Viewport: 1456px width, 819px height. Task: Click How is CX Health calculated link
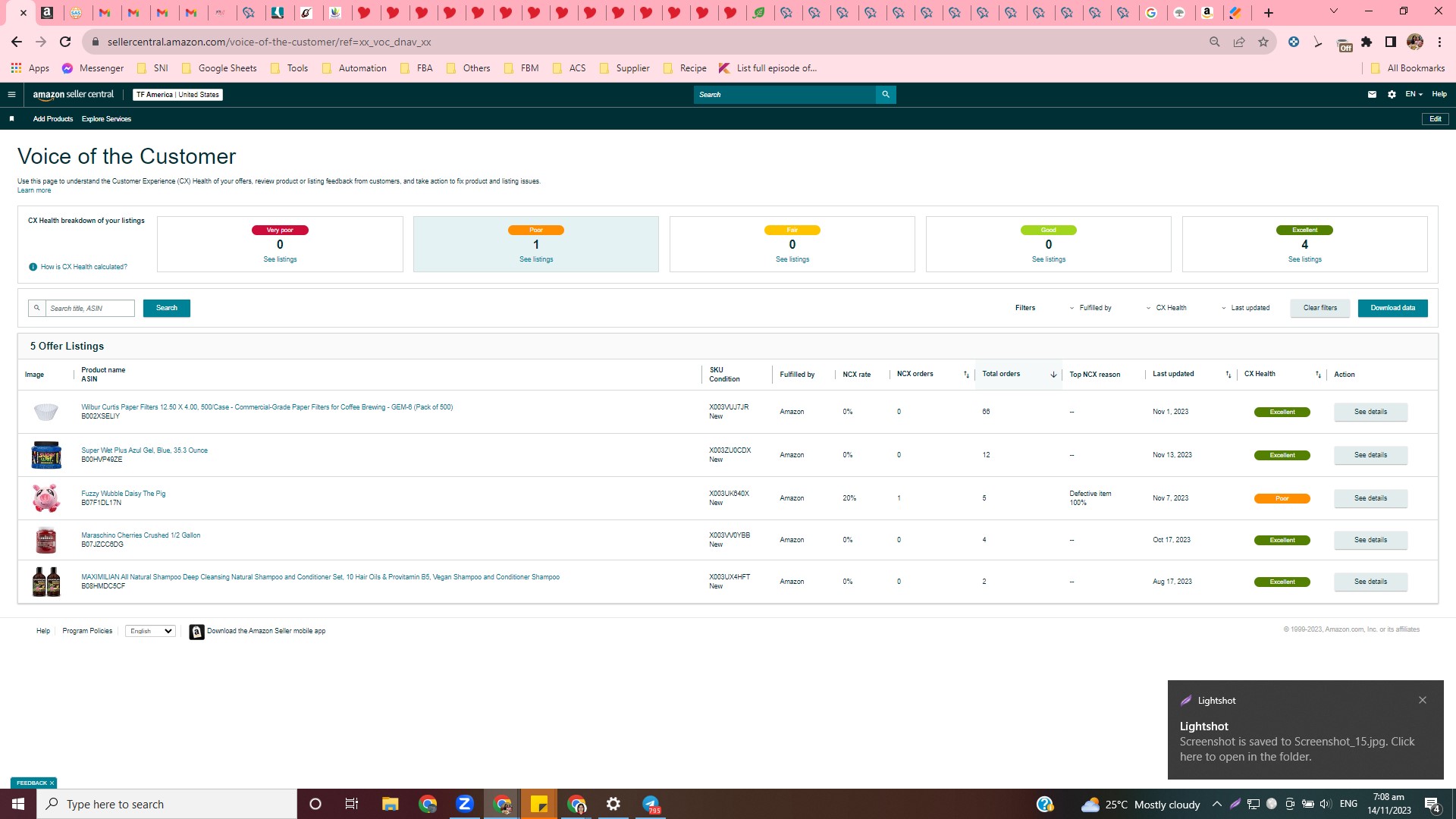(84, 267)
